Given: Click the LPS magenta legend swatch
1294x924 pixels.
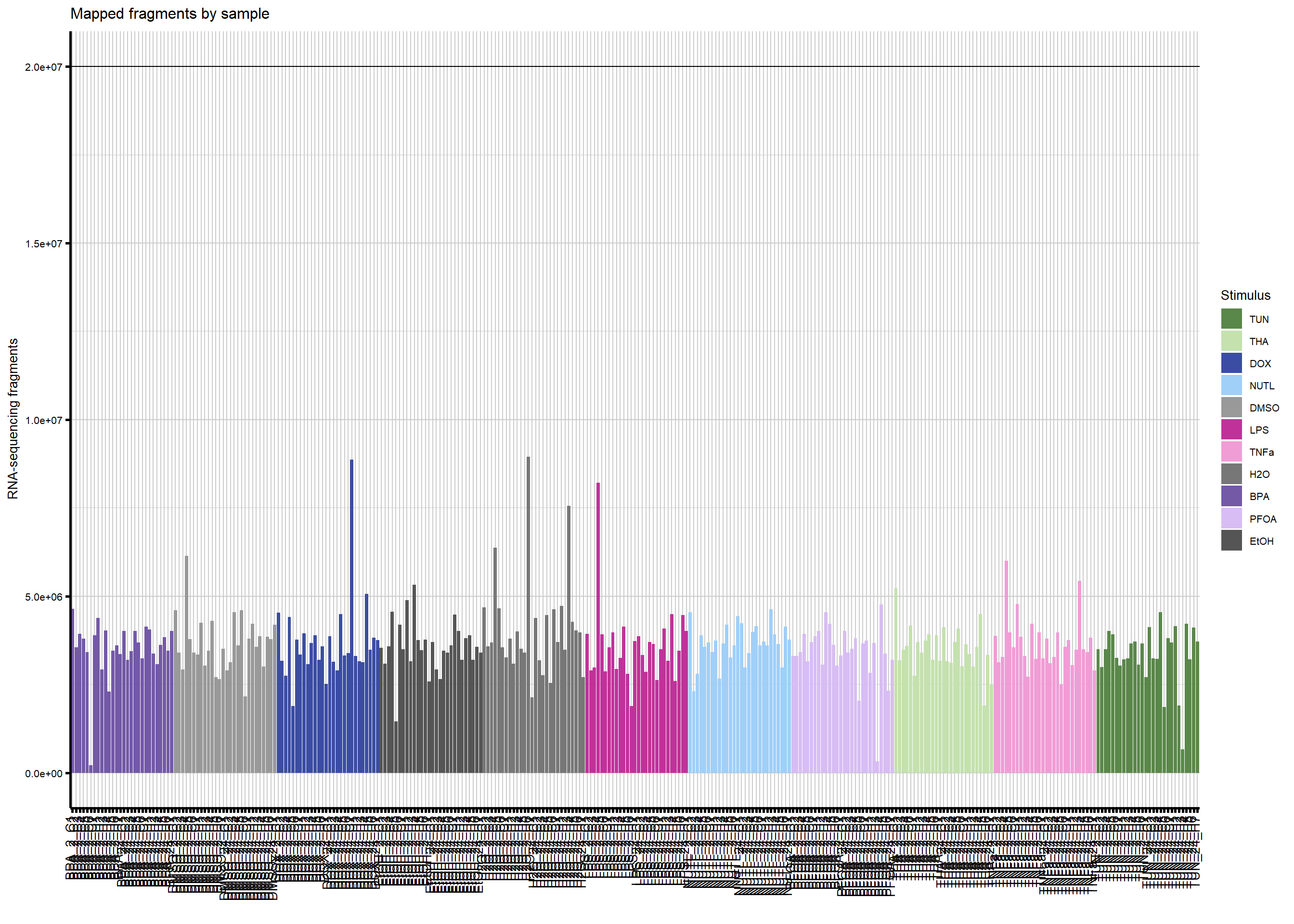Looking at the screenshot, I should pyautogui.click(x=1231, y=430).
